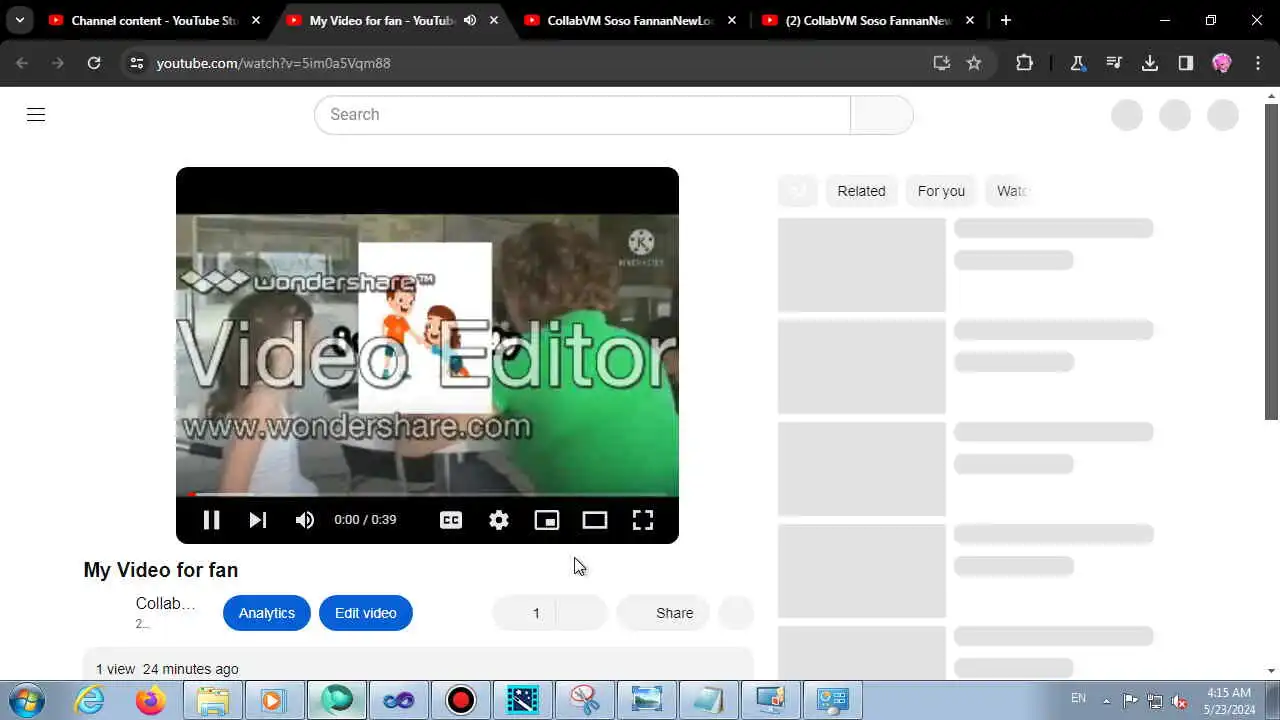
Task: Mute the tab via speaker icon
Action: [470, 20]
